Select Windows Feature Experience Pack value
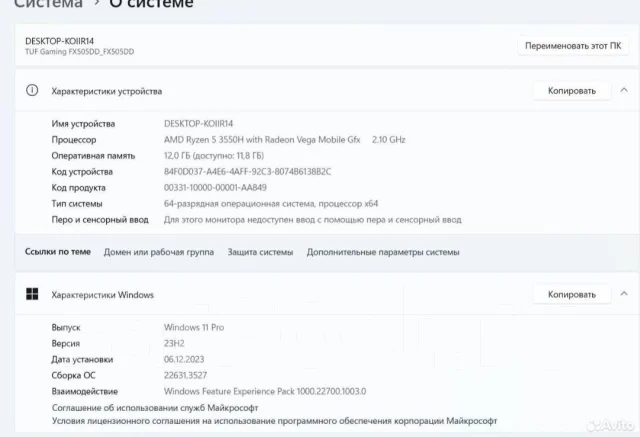 (265, 391)
